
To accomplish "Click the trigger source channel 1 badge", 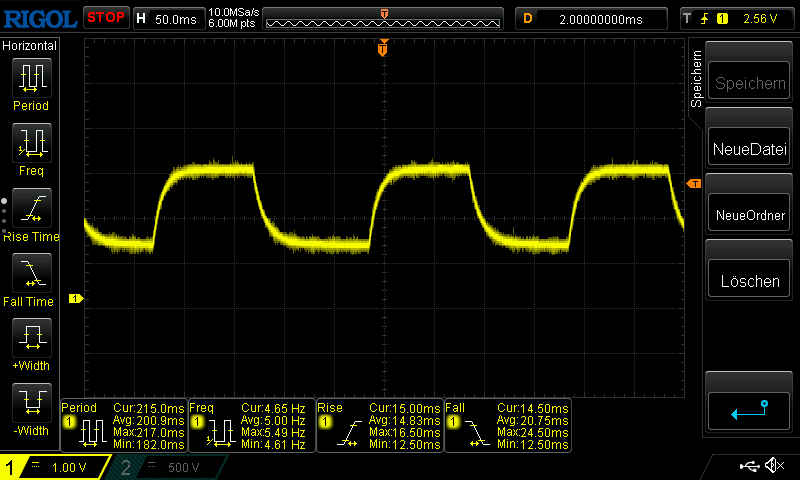I will (x=722, y=19).
